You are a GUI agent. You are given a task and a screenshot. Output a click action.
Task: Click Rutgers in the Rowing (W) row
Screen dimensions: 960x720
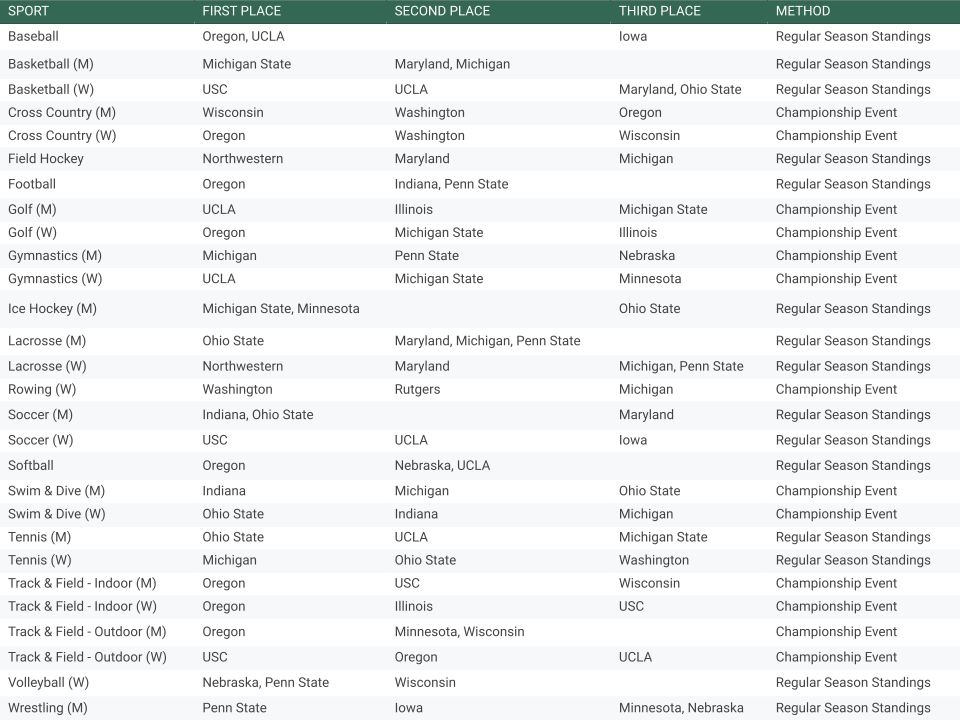click(x=417, y=389)
